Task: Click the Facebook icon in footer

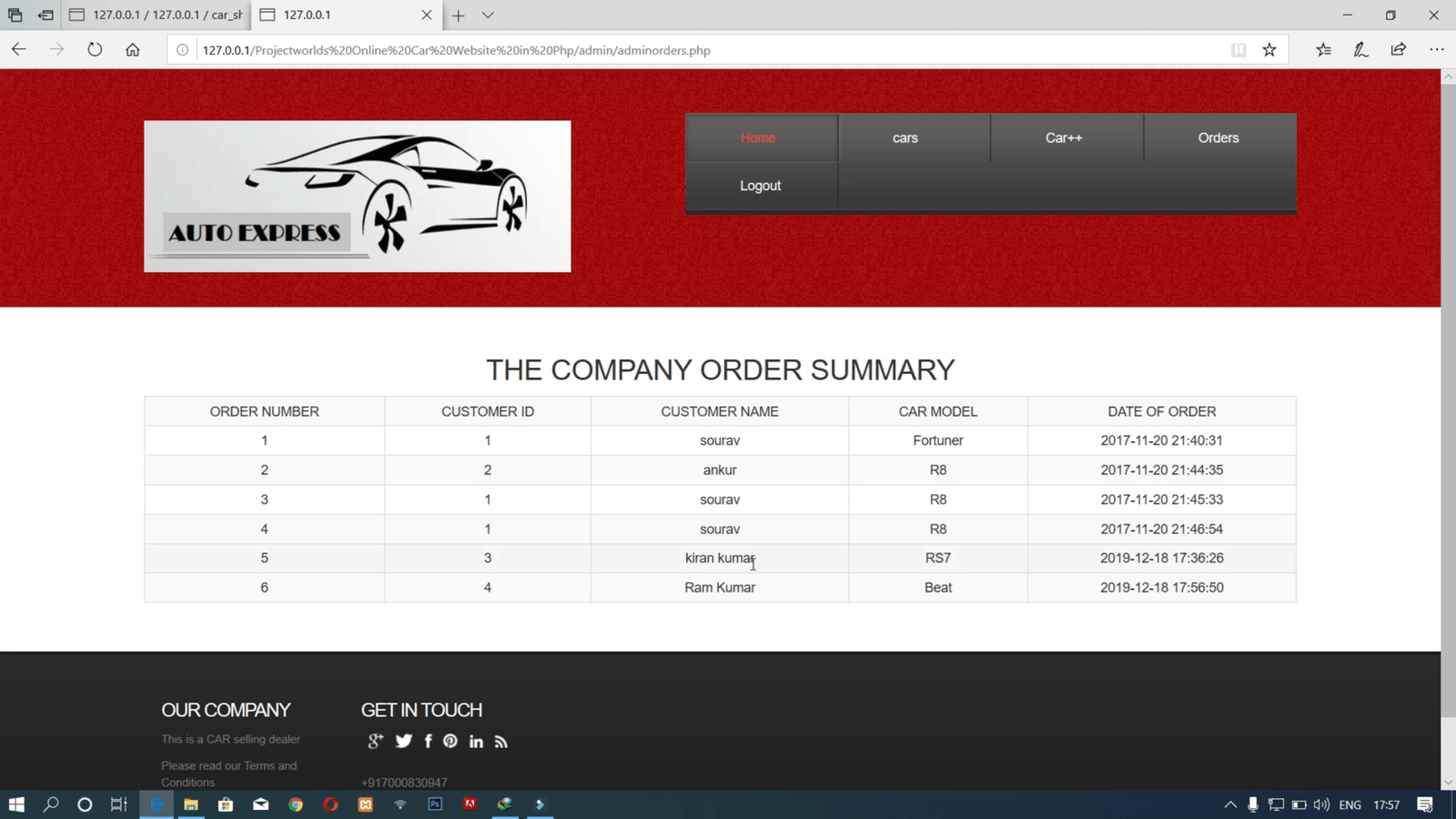Action: pyautogui.click(x=428, y=741)
